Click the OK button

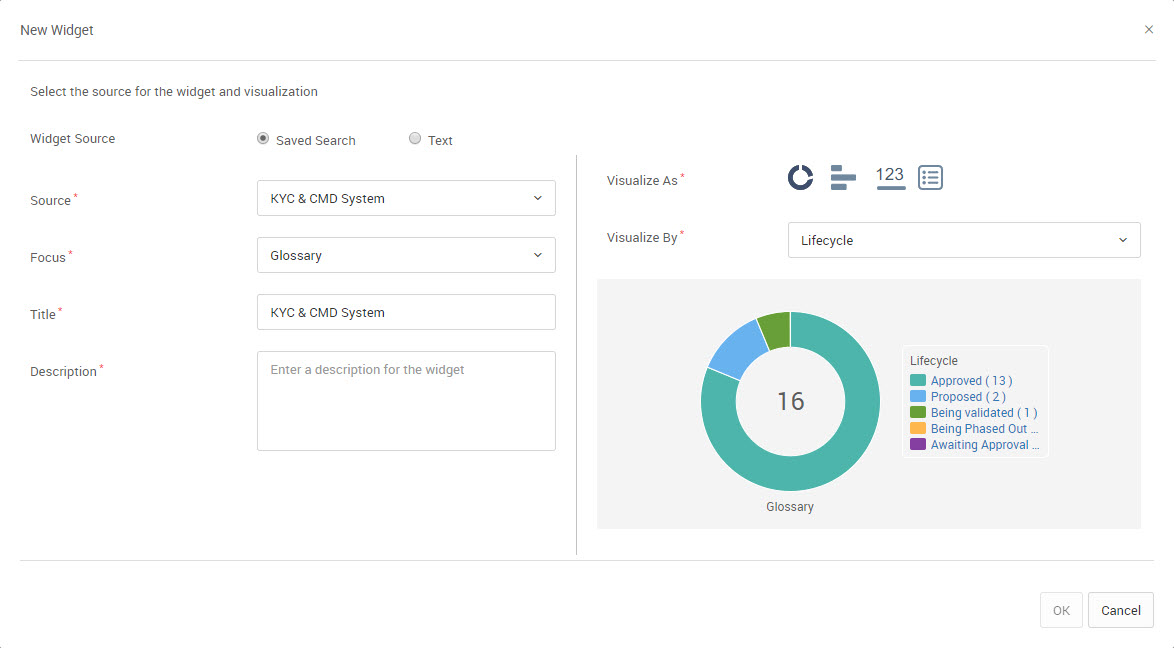(1061, 610)
